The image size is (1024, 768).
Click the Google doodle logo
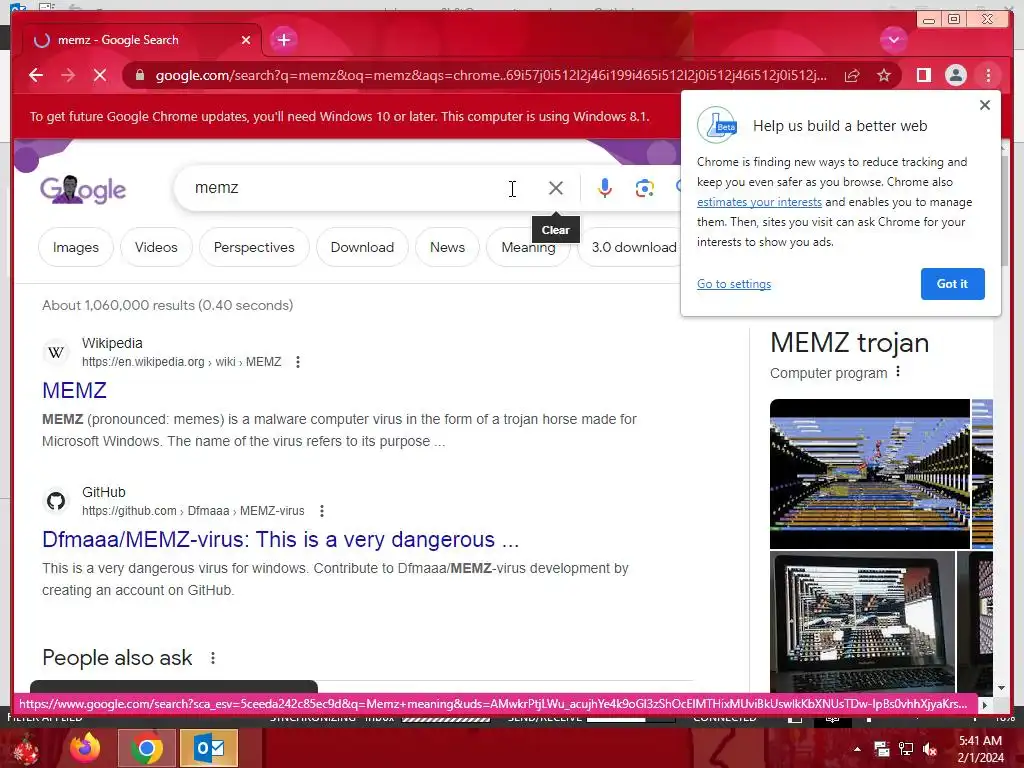click(x=82, y=189)
